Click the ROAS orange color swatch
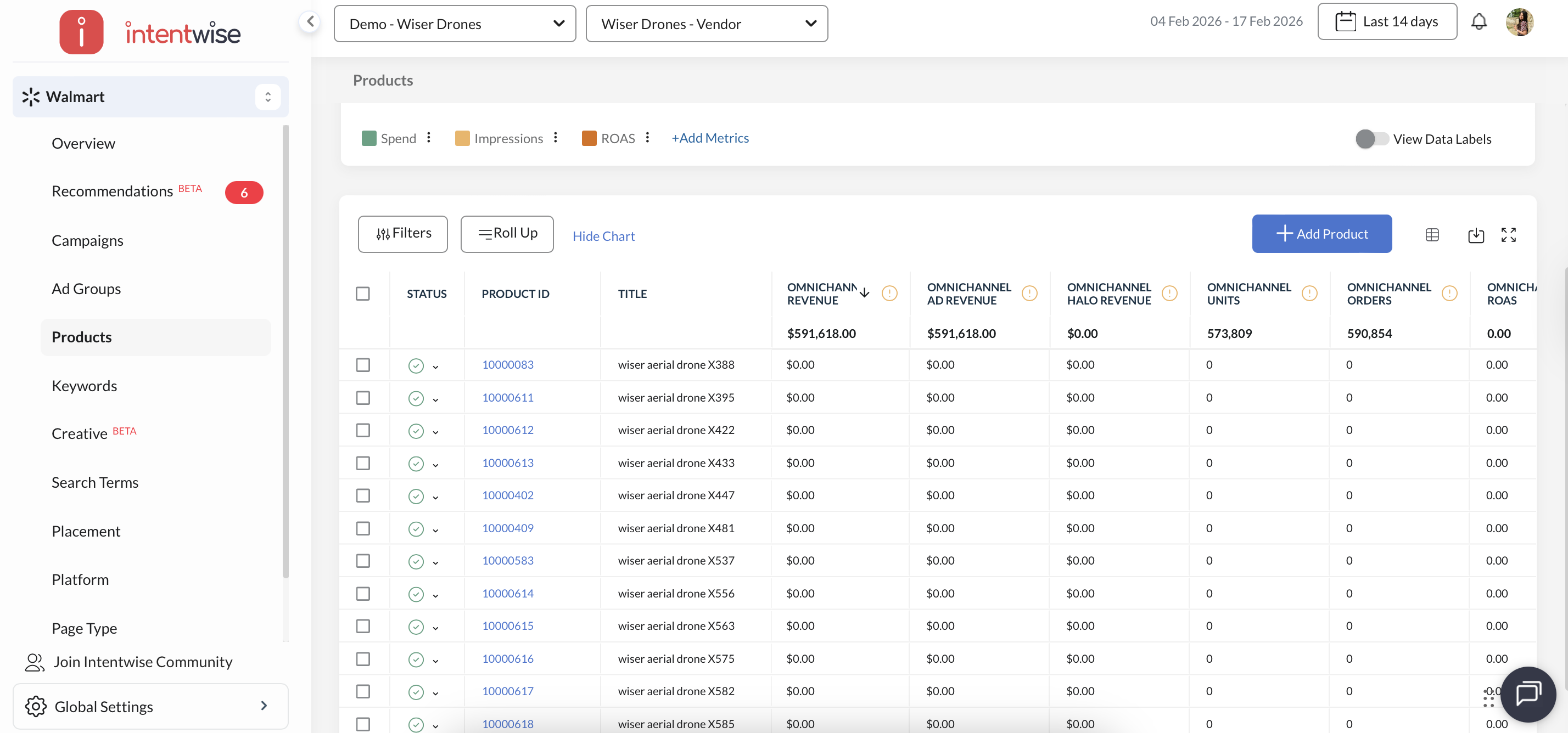The width and height of the screenshot is (1568, 733). tap(589, 138)
